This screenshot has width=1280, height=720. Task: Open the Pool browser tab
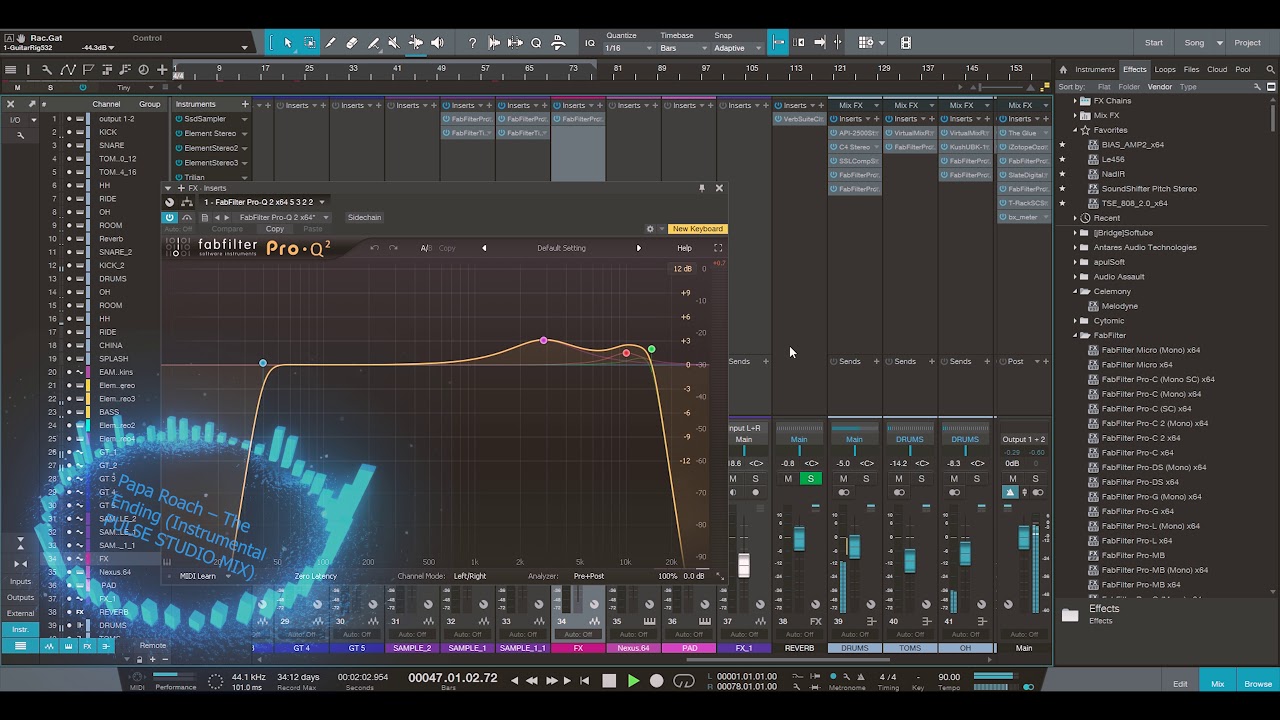tap(1243, 70)
